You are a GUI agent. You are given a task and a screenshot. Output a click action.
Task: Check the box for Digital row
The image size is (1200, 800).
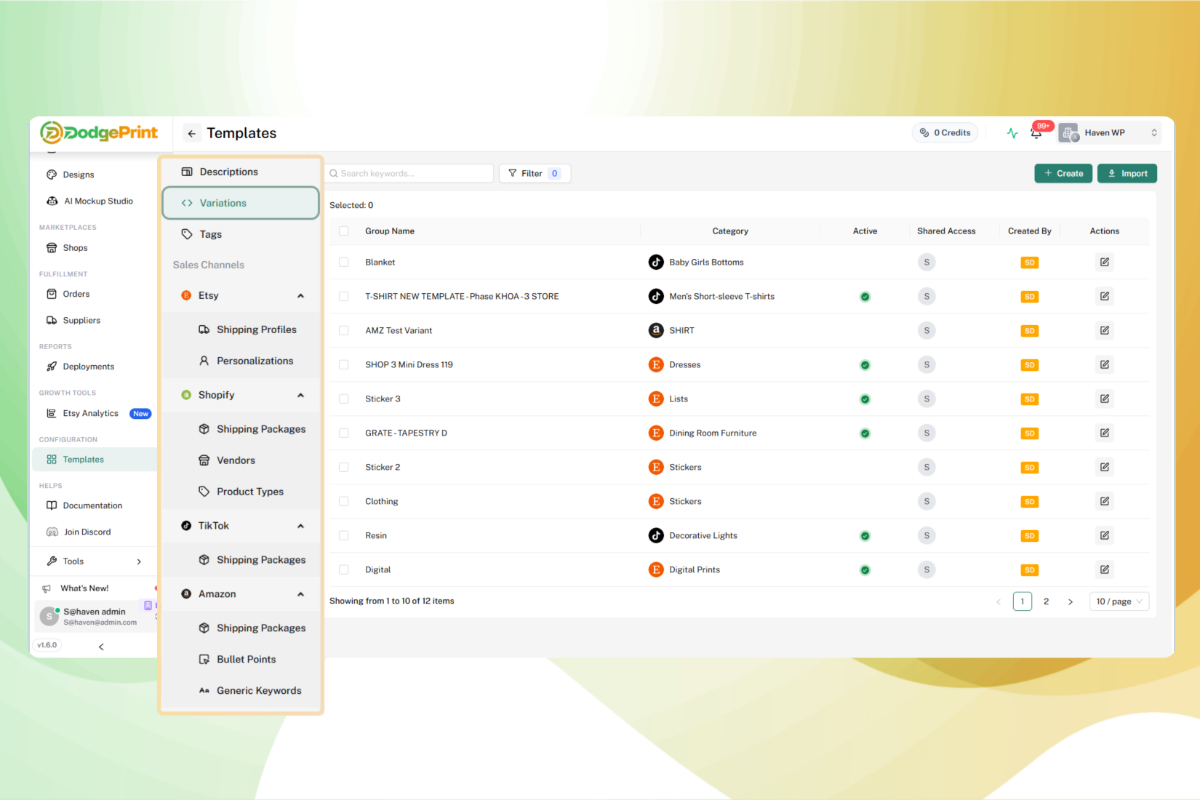tap(344, 569)
